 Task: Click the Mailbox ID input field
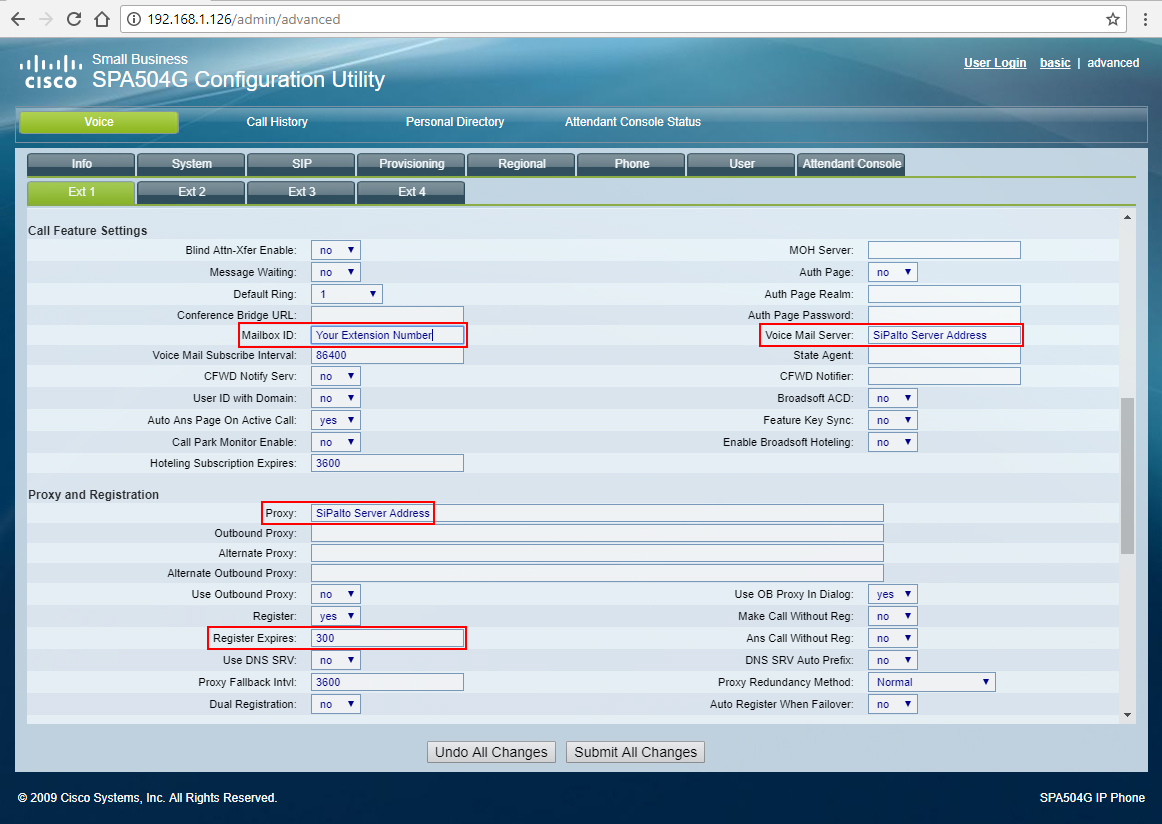[387, 335]
